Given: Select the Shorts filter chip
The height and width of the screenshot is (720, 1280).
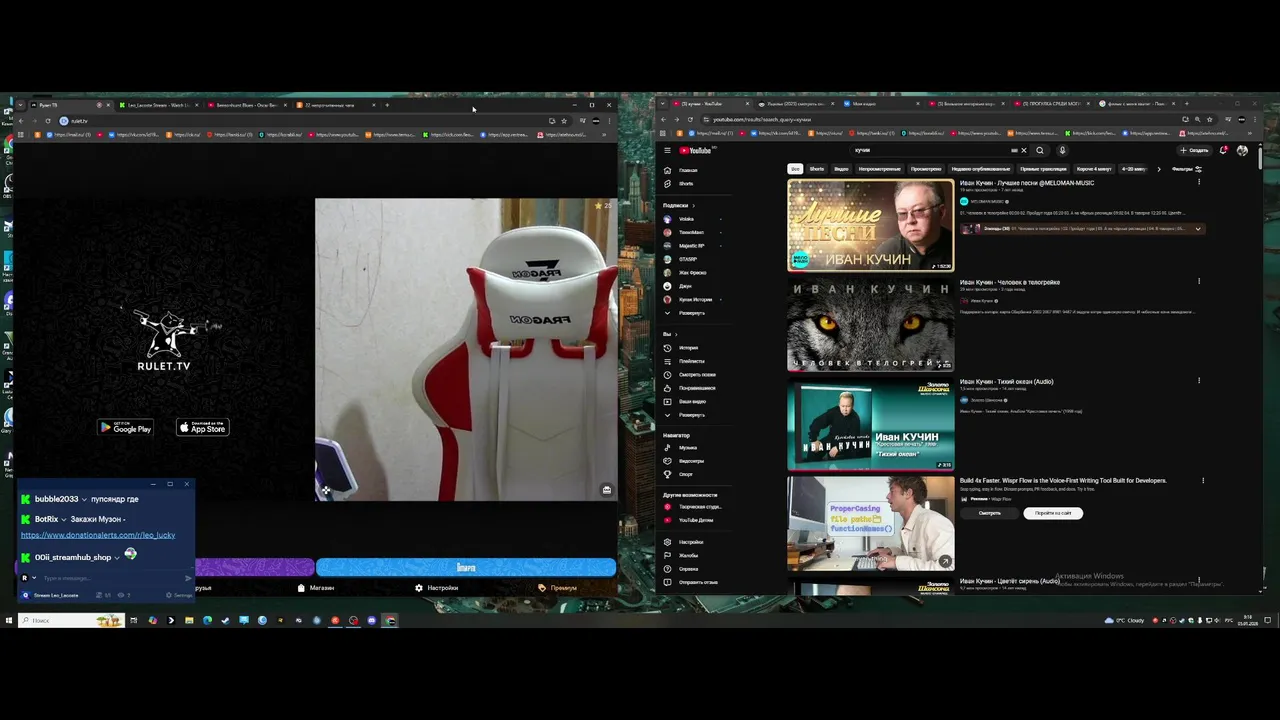Looking at the screenshot, I should (817, 169).
